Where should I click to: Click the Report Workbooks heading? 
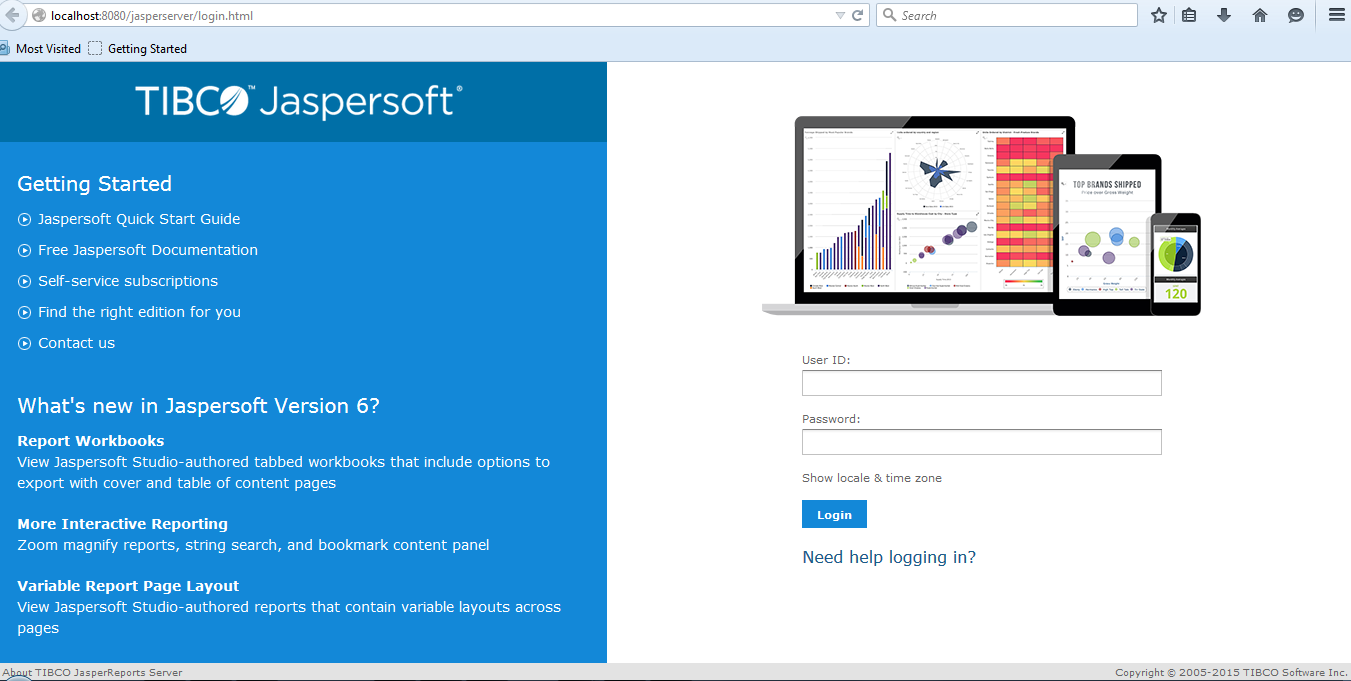coord(91,441)
